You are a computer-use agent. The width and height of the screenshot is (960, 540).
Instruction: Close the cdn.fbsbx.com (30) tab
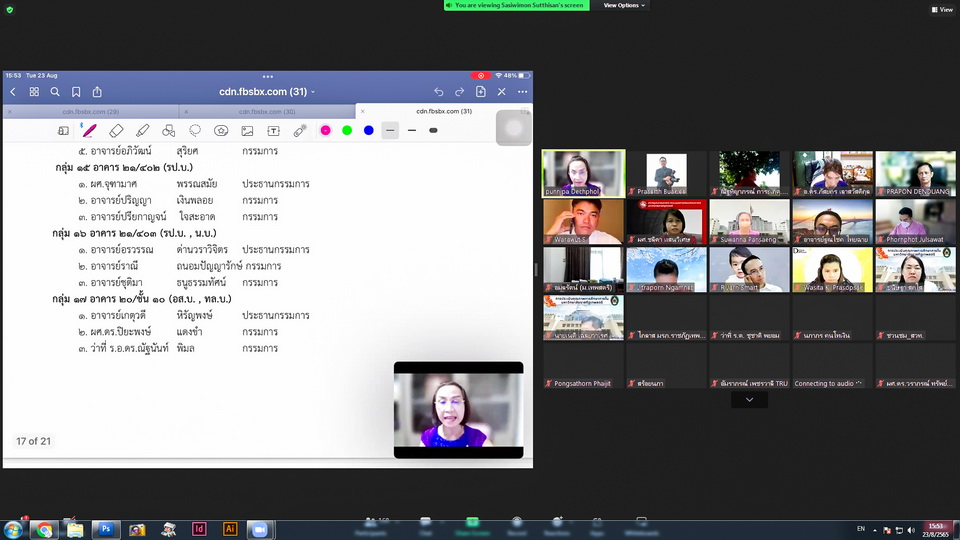(186, 111)
